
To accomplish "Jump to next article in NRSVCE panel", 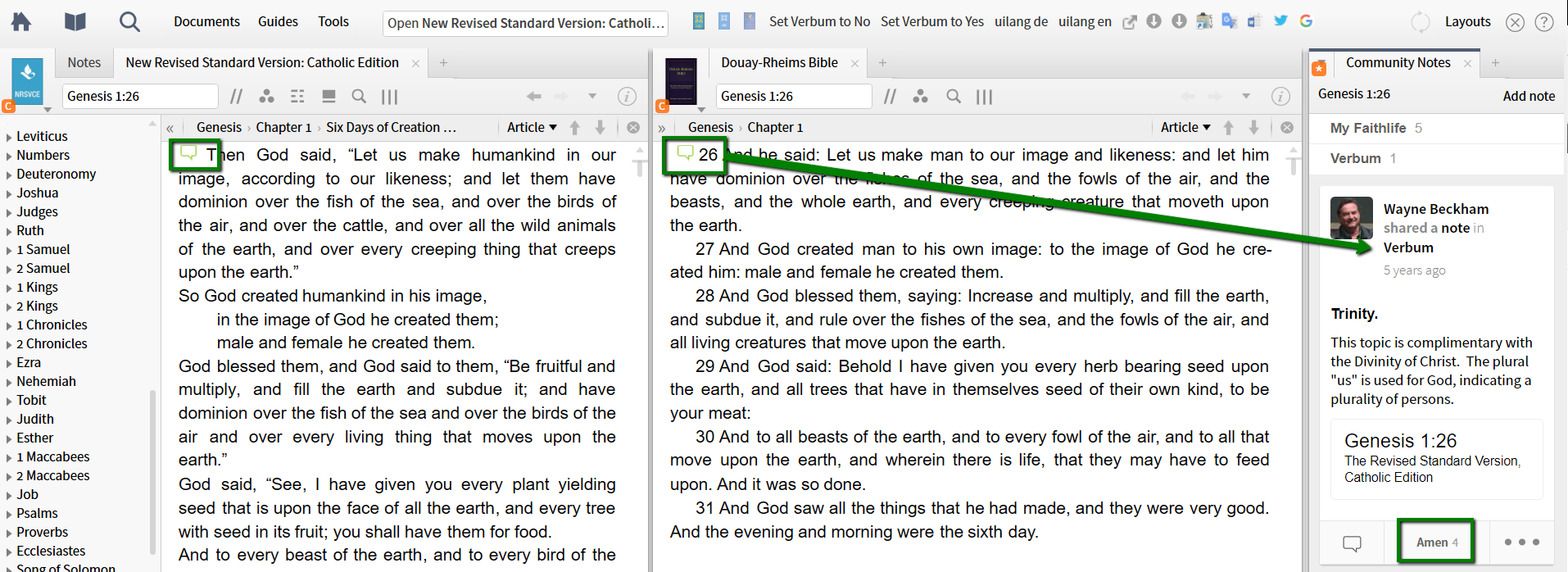I will click(600, 128).
